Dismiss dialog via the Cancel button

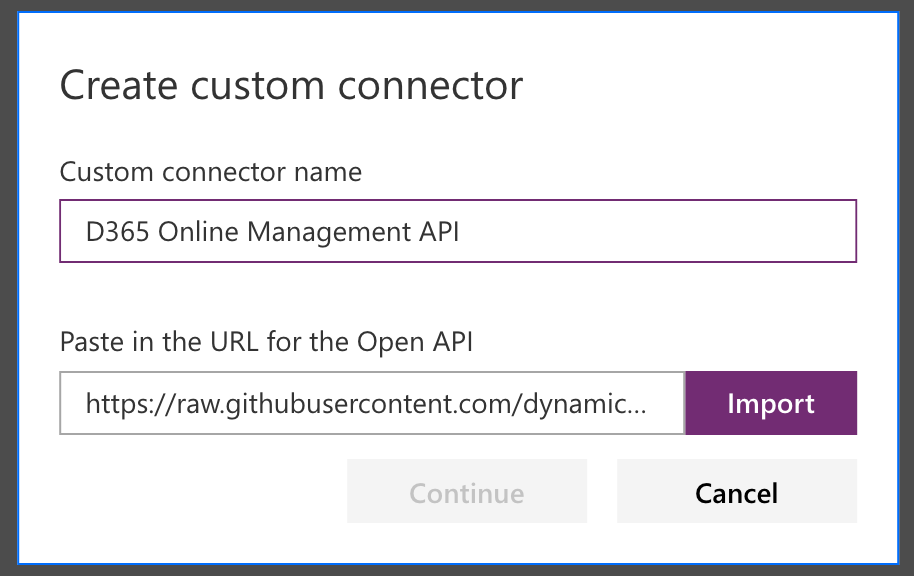pos(736,491)
